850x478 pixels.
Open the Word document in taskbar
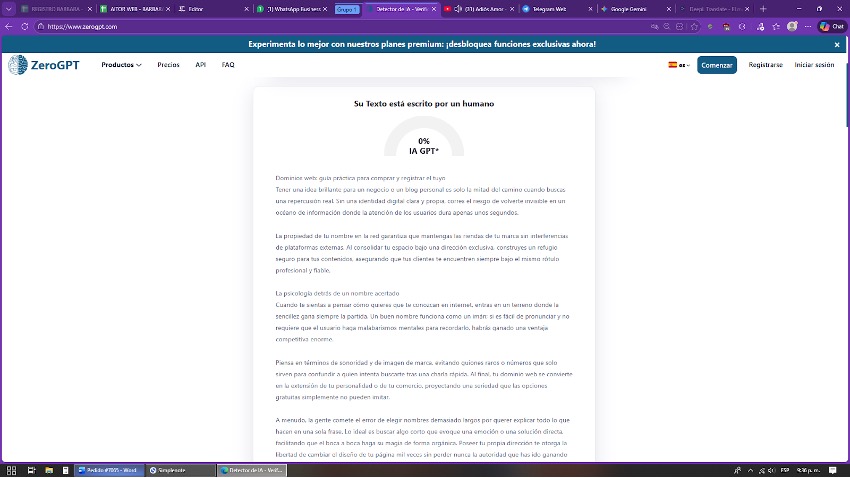tap(106, 469)
